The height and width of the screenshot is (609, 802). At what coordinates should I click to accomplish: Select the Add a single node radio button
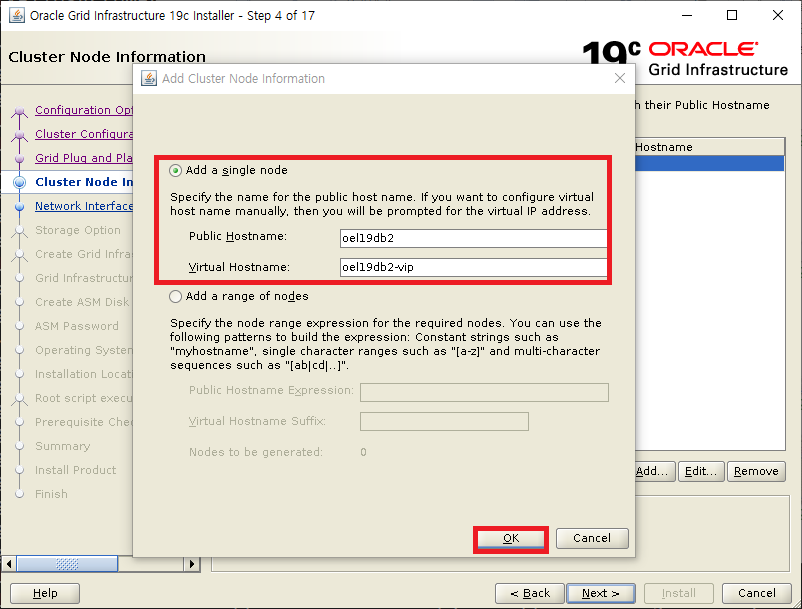175,170
